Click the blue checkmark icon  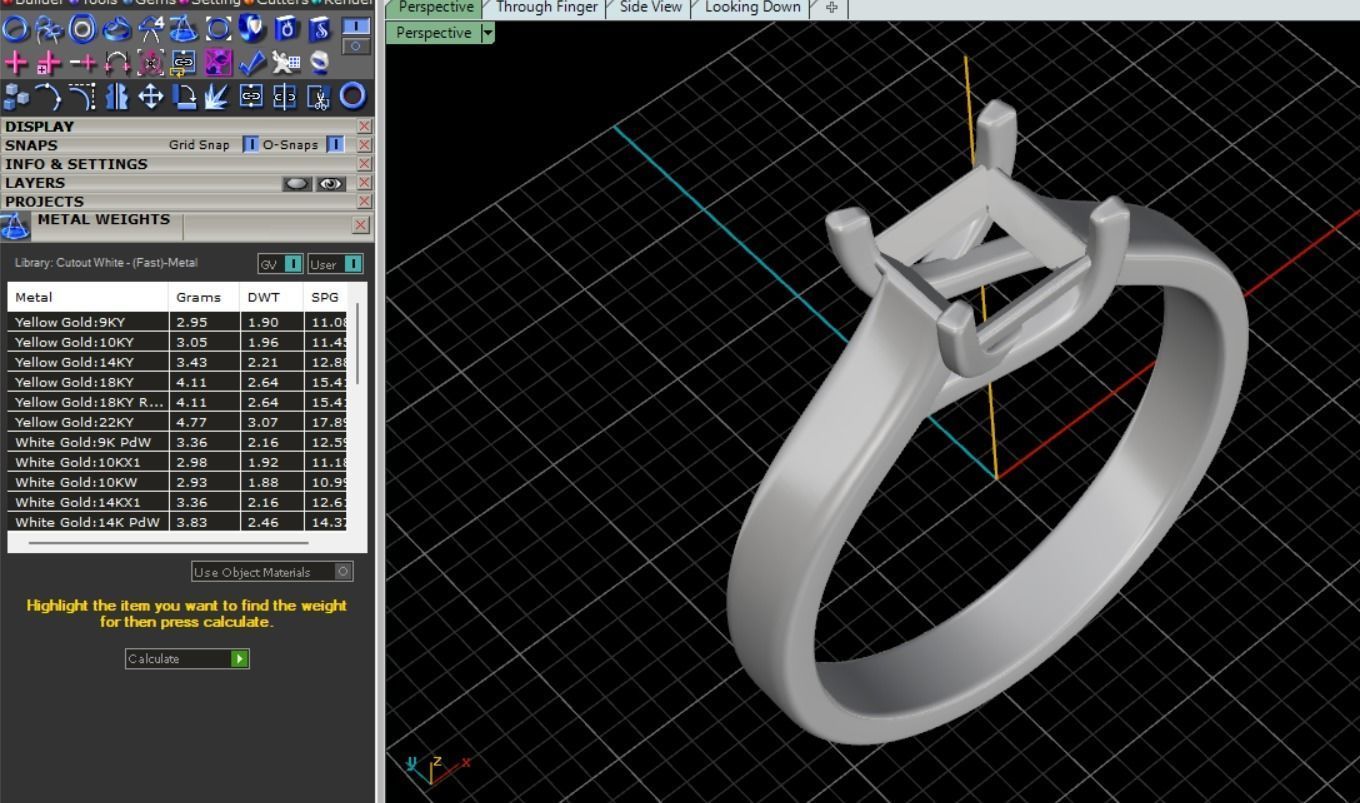coord(252,63)
